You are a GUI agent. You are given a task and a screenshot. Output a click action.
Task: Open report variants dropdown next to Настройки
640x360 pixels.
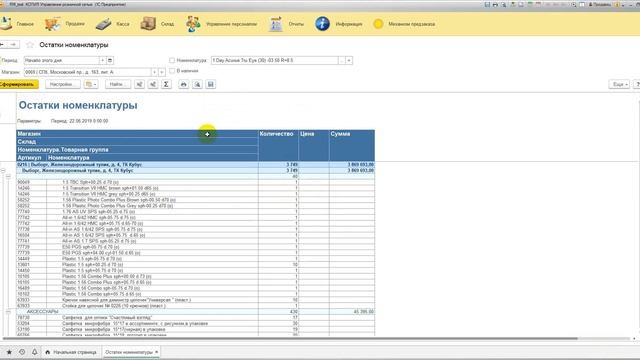coord(91,84)
